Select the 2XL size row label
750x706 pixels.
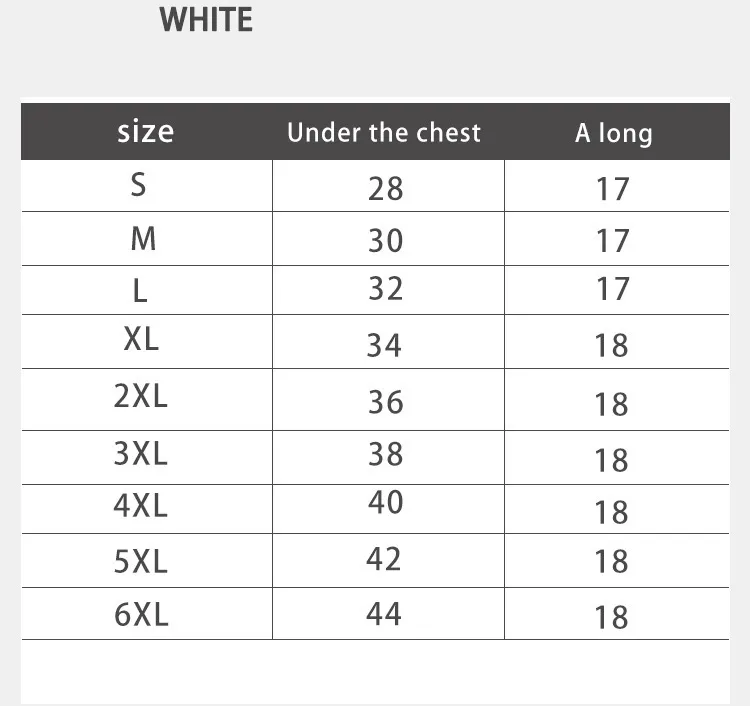(141, 396)
